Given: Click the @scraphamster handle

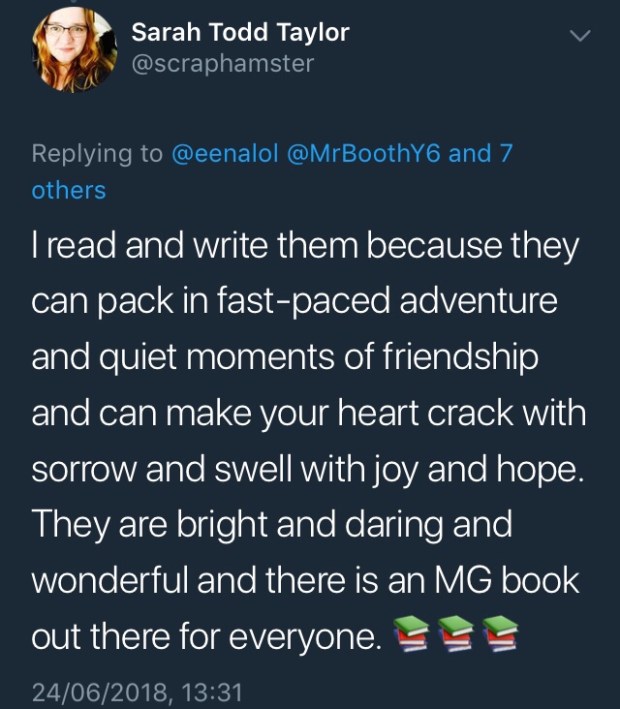Looking at the screenshot, I should (x=222, y=63).
